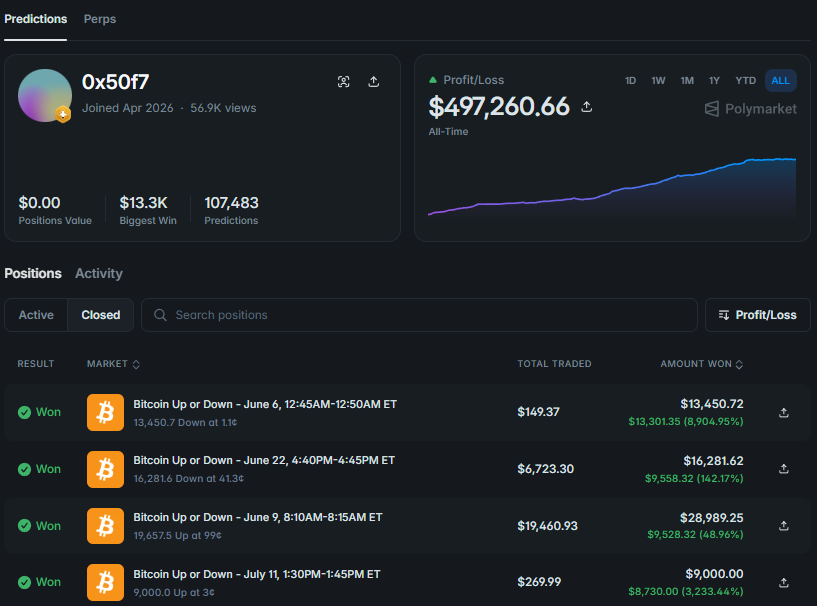Click the 0x50f7 profile avatar
Screen dimensions: 817x606
coord(45,95)
